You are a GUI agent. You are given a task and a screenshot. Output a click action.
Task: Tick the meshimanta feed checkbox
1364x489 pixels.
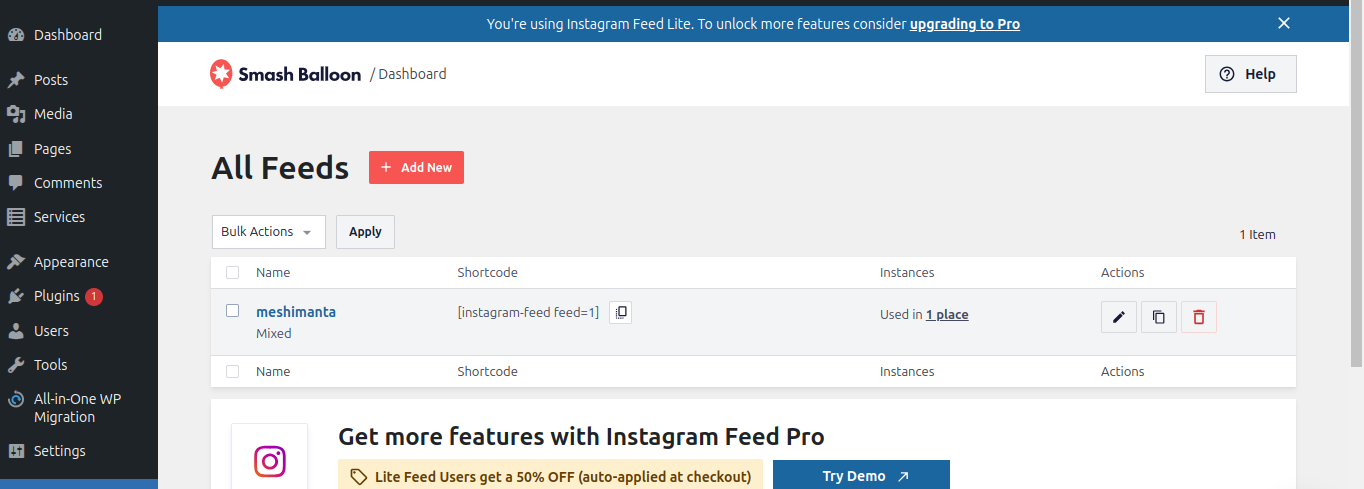(233, 311)
